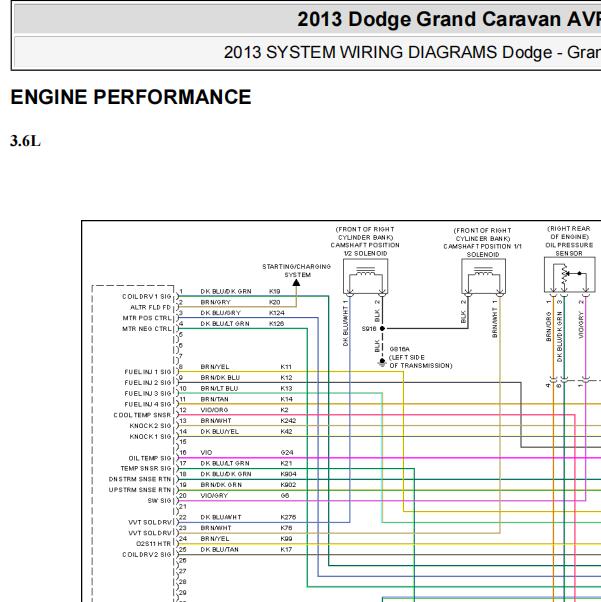
Task: Select the 3.6L engine subheading
Action: tap(25, 141)
